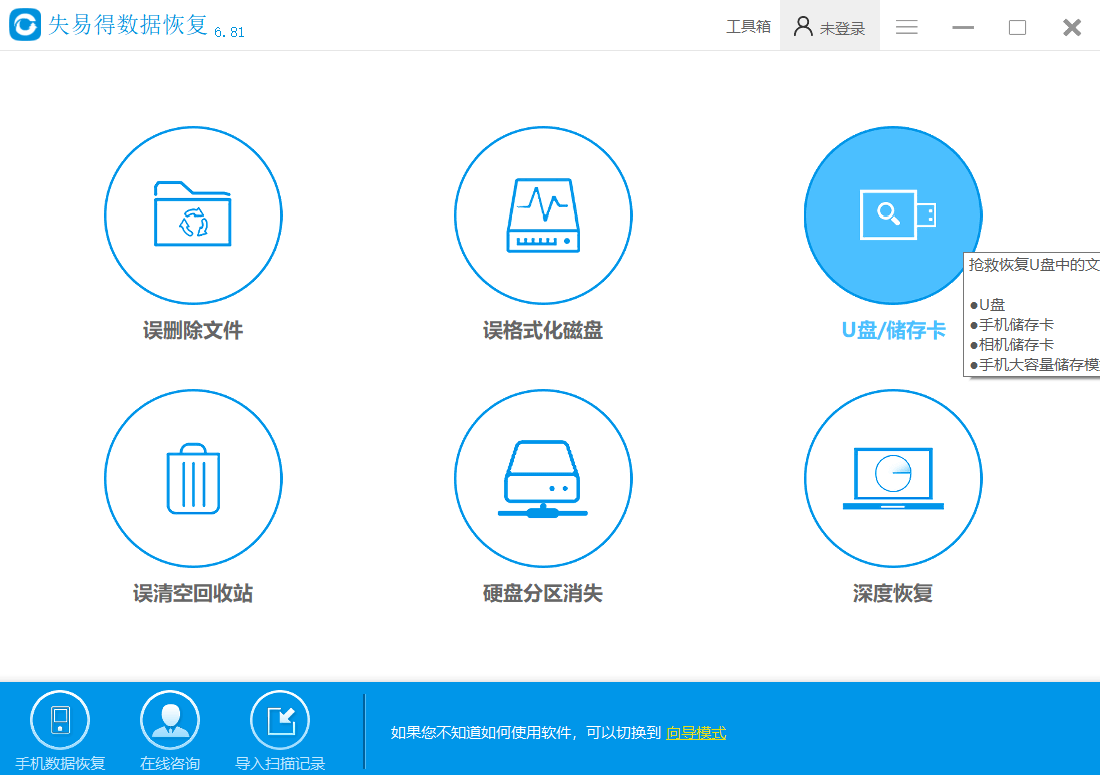Click the app logo in title bar
This screenshot has width=1100, height=775.
coord(25,25)
